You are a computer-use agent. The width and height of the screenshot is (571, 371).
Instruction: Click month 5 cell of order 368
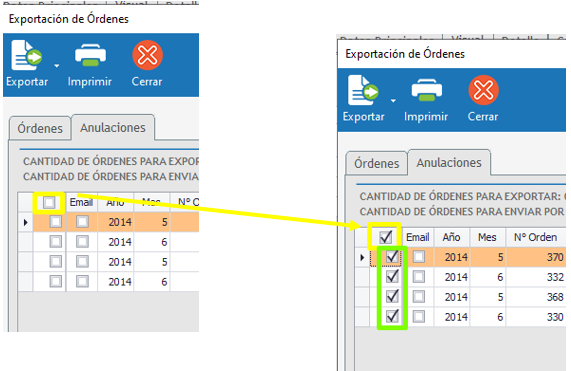[x=488, y=297]
